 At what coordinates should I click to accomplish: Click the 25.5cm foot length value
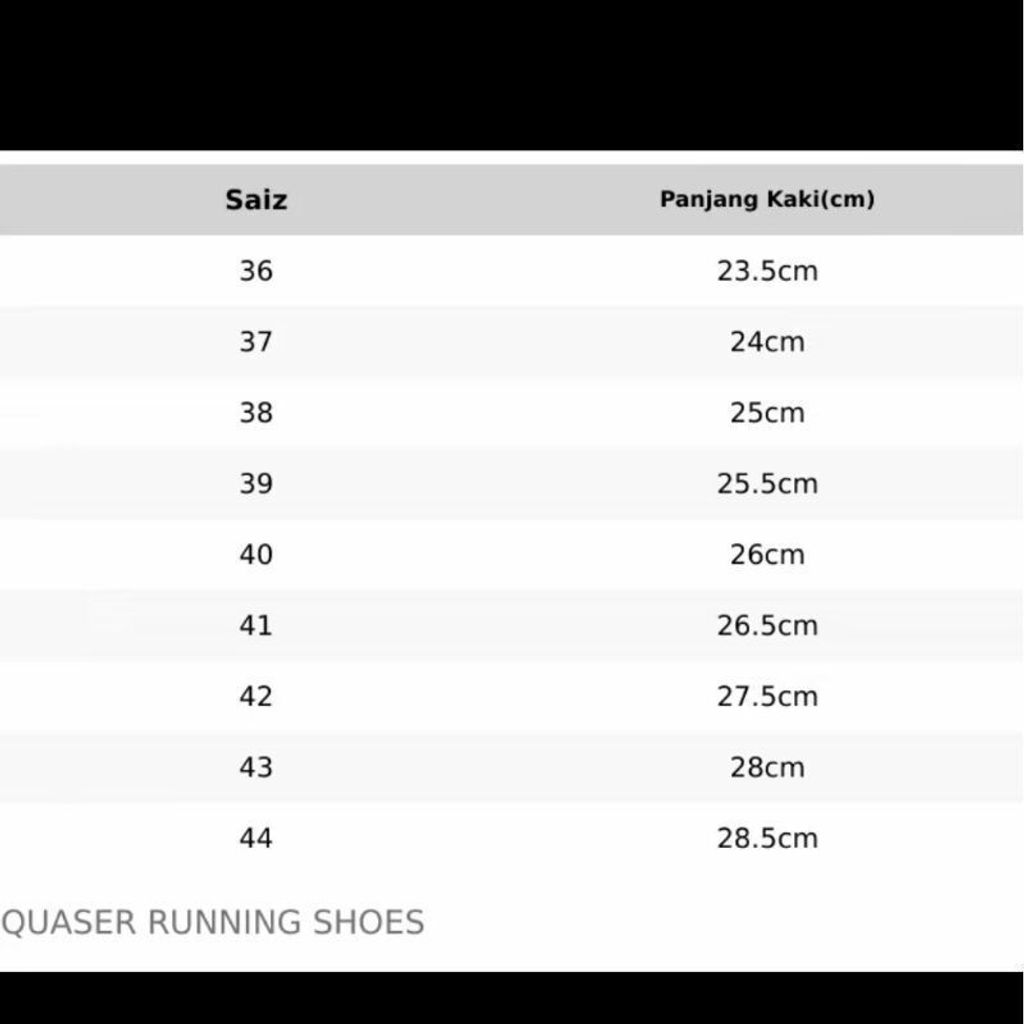(767, 484)
